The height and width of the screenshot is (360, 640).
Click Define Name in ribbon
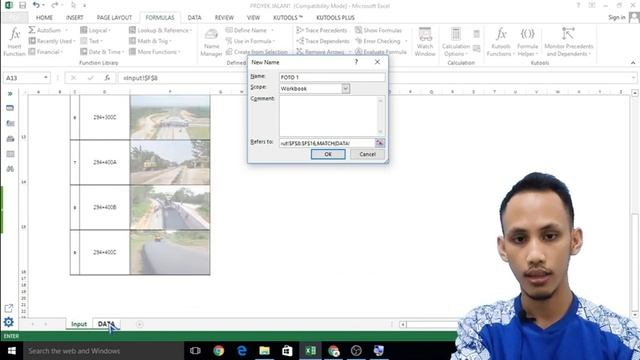250,30
